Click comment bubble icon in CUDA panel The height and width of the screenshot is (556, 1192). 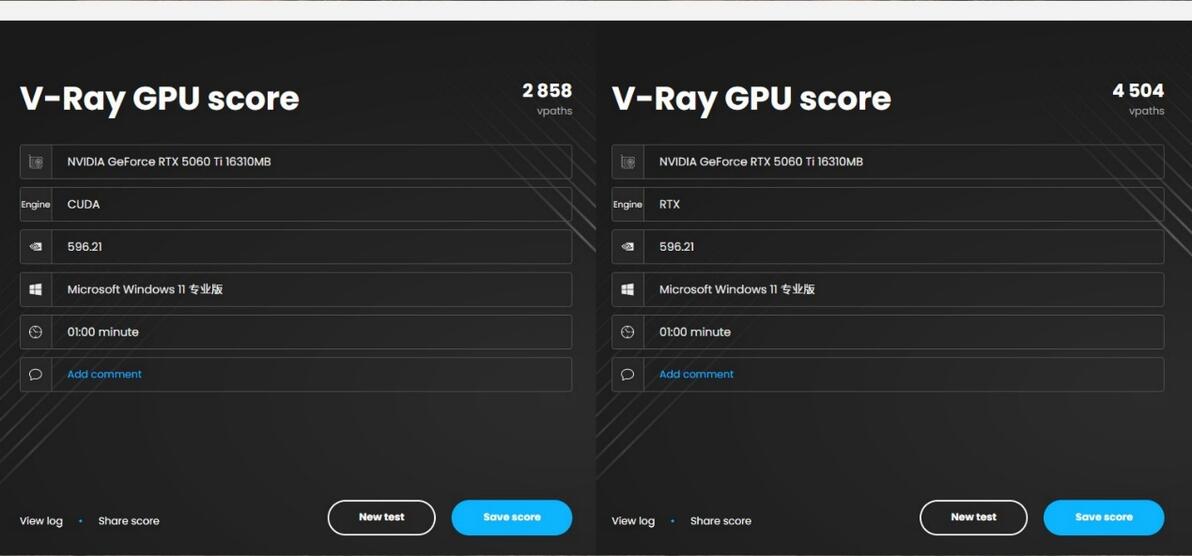tap(36, 375)
